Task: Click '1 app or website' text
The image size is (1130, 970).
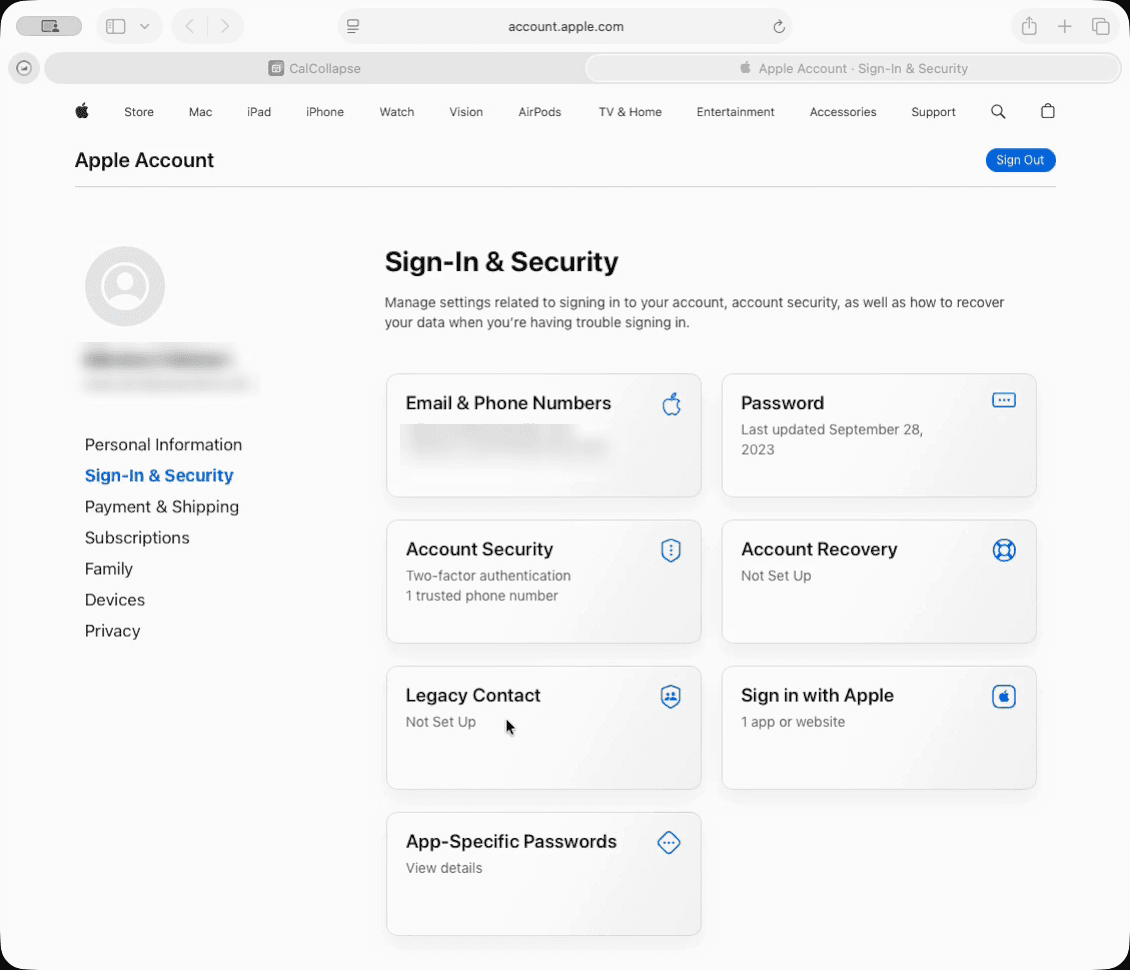Action: (793, 722)
